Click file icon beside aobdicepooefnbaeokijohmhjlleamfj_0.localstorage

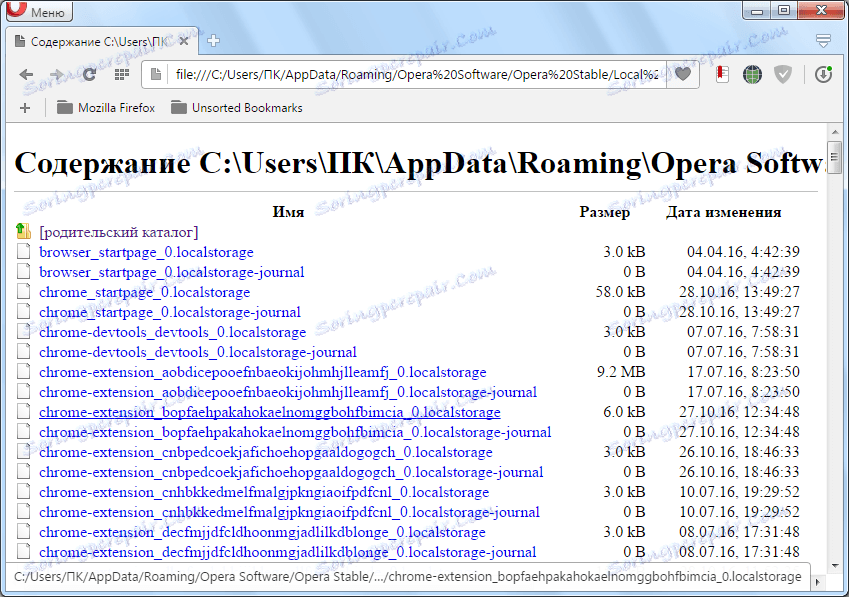[23, 372]
